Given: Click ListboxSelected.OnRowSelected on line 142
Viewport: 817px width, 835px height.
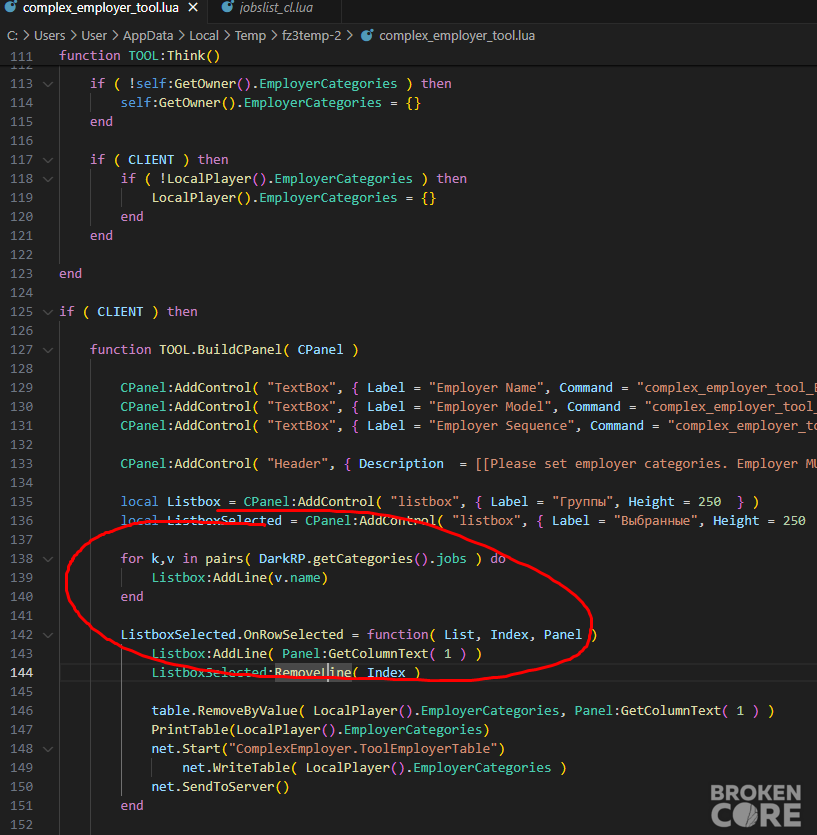Looking at the screenshot, I should tap(232, 635).
